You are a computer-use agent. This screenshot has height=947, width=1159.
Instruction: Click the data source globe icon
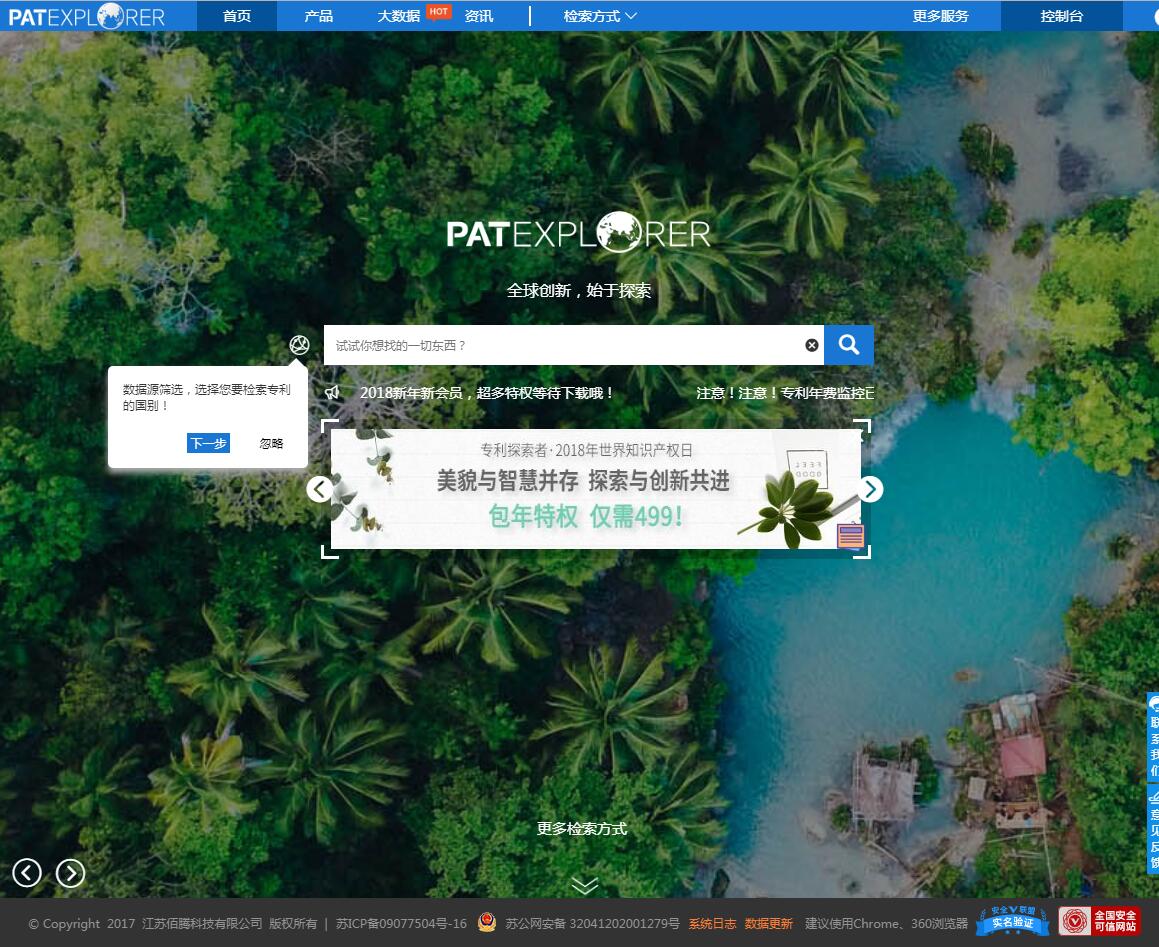pos(299,344)
